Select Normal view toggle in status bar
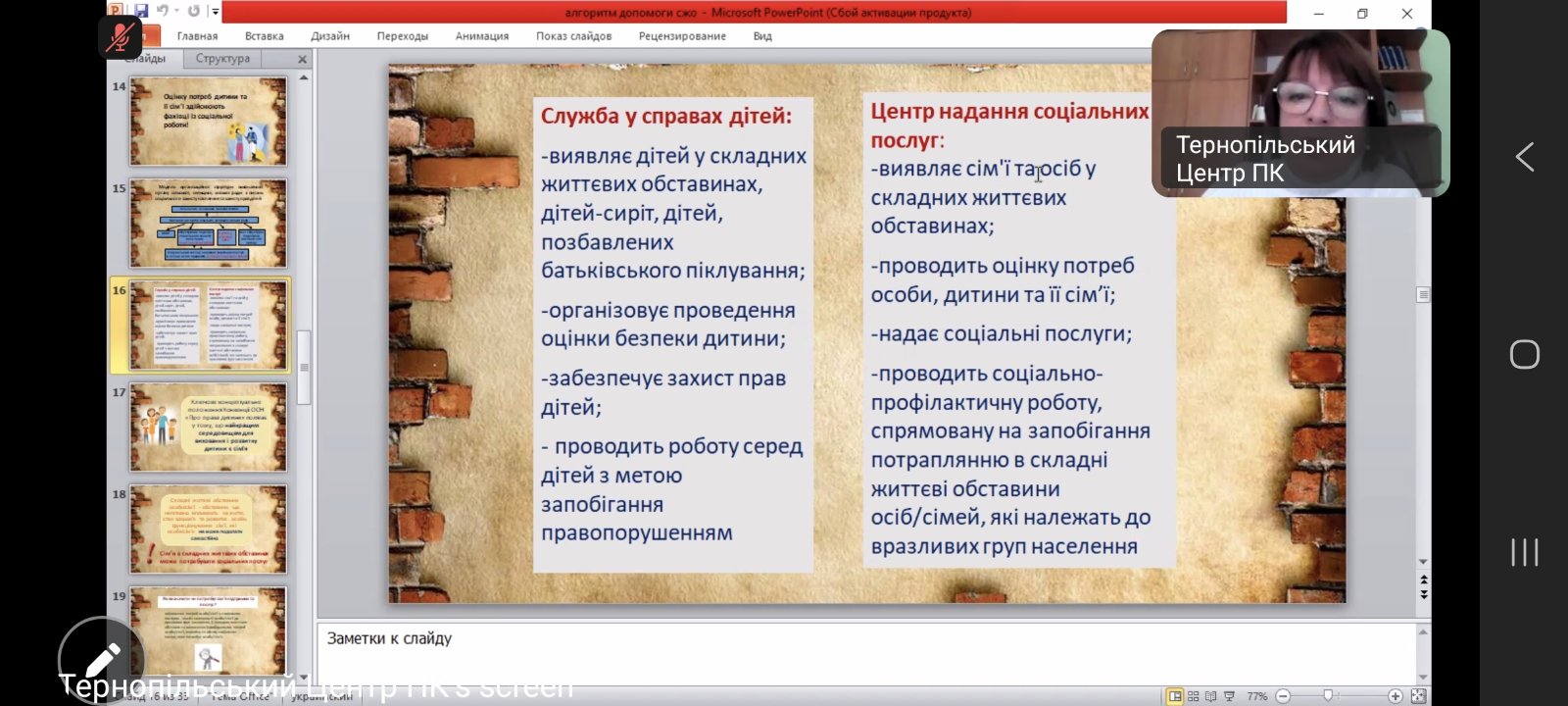This screenshot has height=706, width=1568. click(1174, 696)
